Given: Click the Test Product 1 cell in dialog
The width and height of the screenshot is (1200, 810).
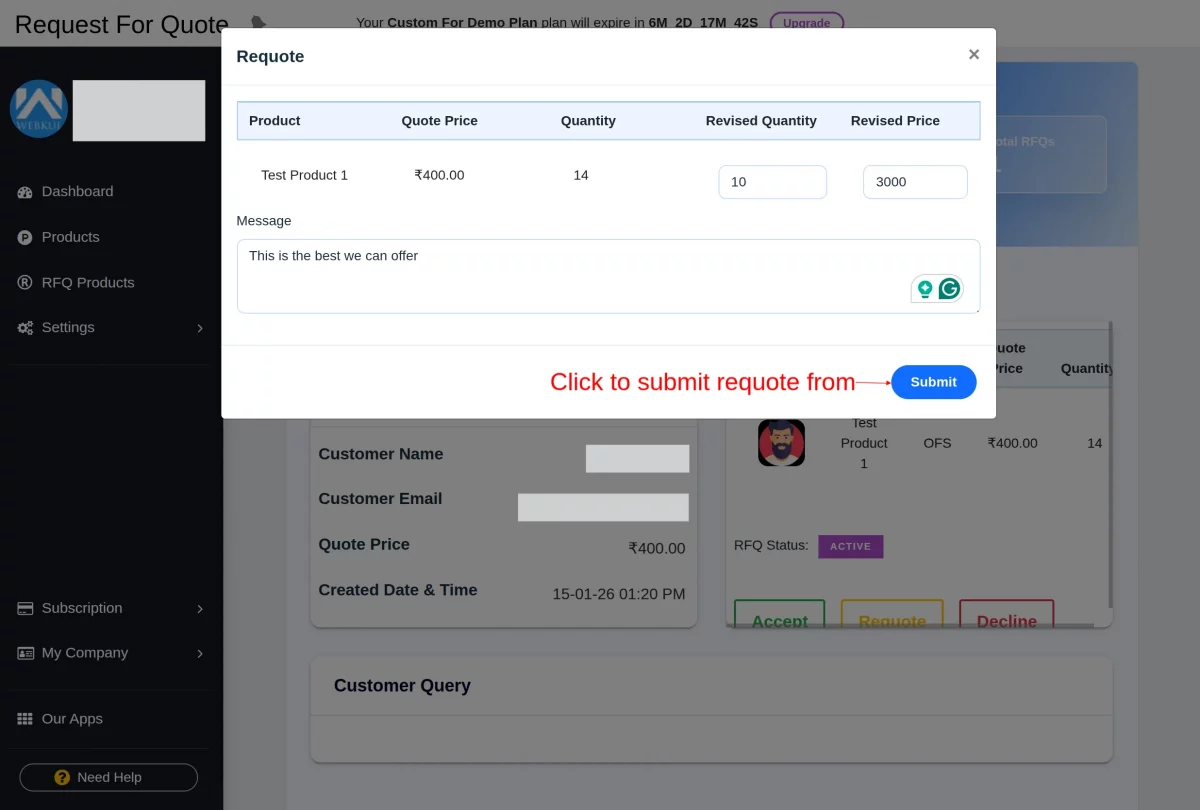Looking at the screenshot, I should click(304, 175).
